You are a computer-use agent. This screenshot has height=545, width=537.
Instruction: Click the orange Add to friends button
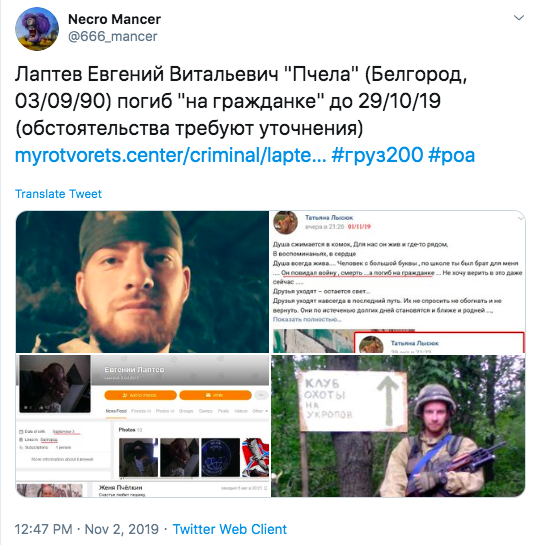140,395
